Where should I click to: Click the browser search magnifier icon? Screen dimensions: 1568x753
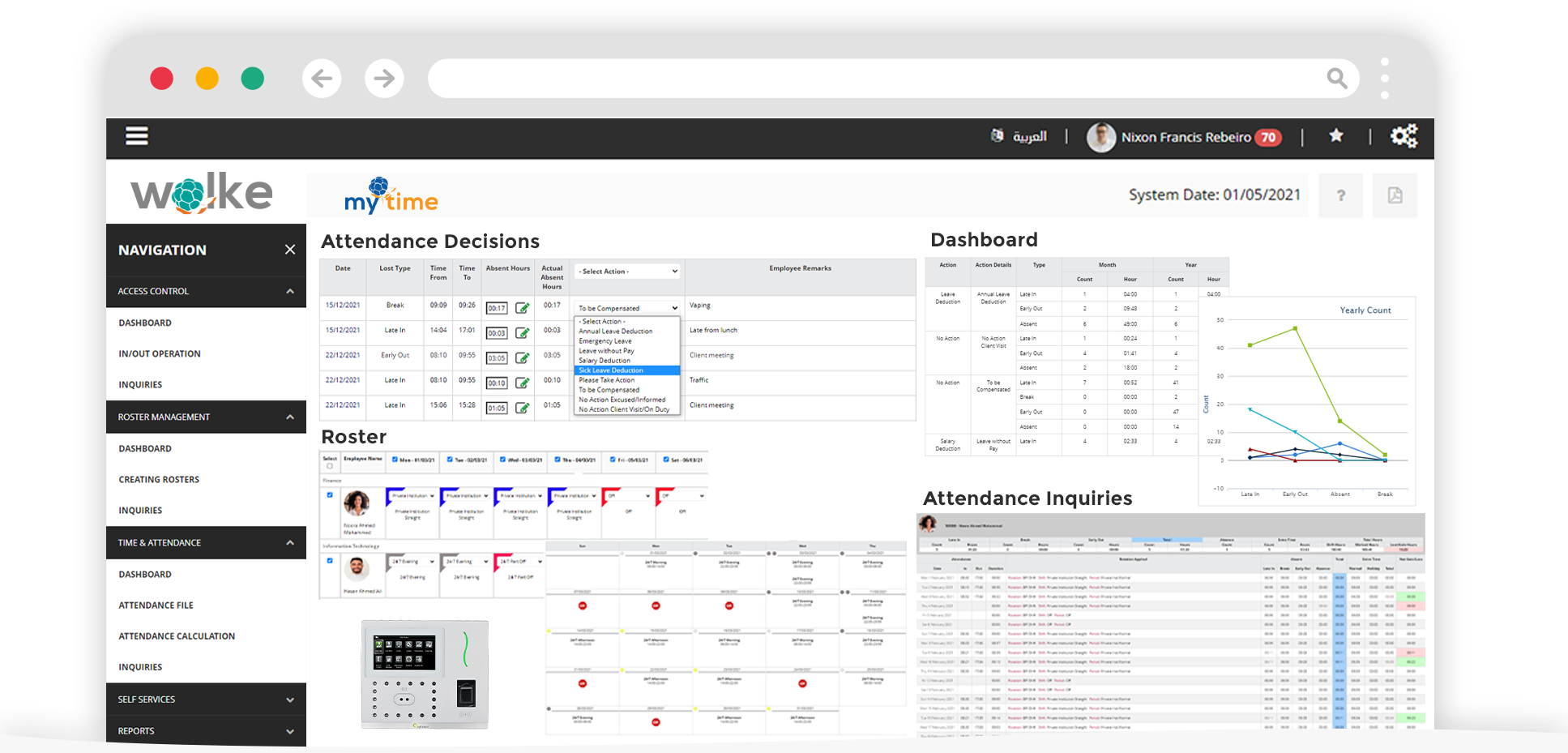click(1337, 78)
